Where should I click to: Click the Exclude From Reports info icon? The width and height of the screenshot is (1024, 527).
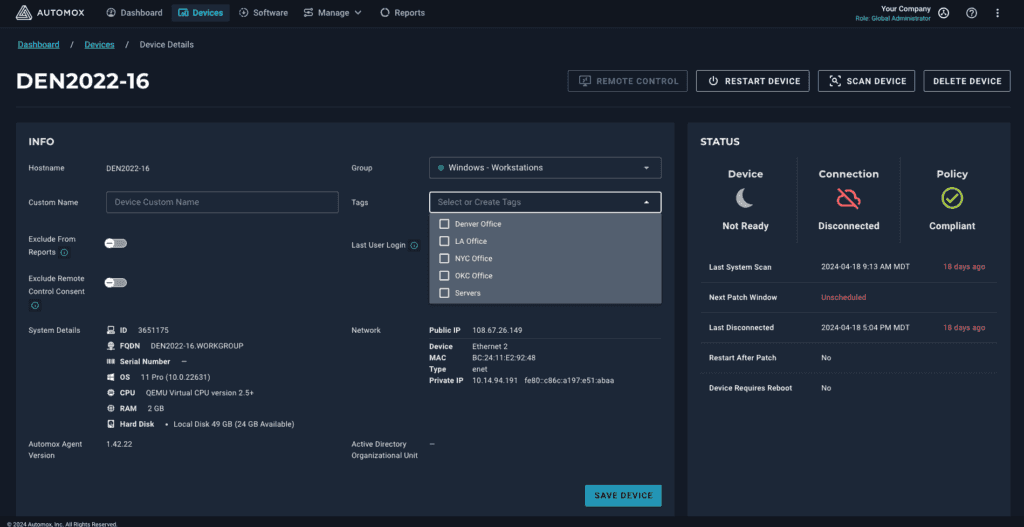click(64, 252)
